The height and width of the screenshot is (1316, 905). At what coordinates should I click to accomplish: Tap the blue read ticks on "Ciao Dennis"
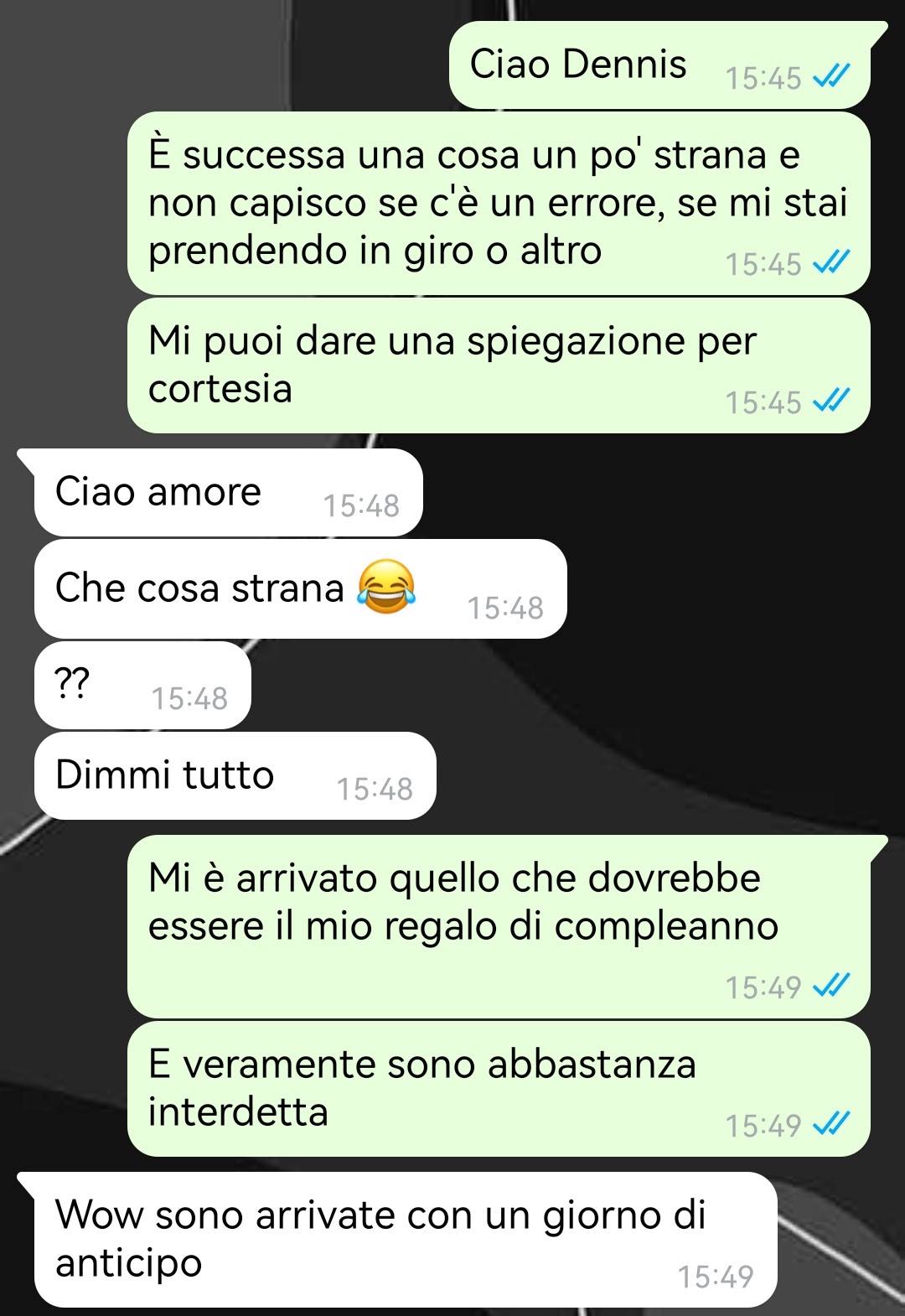click(832, 77)
